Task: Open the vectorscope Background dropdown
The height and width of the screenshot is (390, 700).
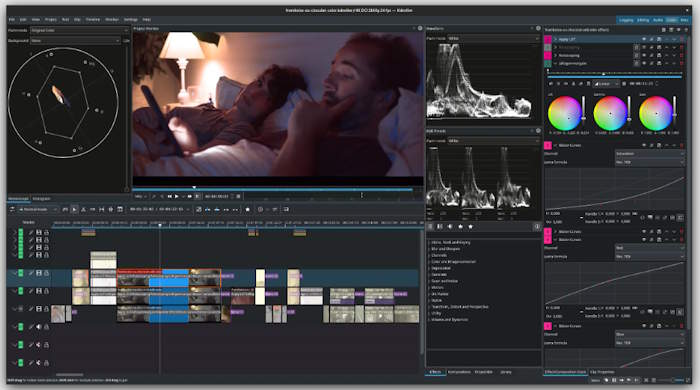Action: point(75,41)
